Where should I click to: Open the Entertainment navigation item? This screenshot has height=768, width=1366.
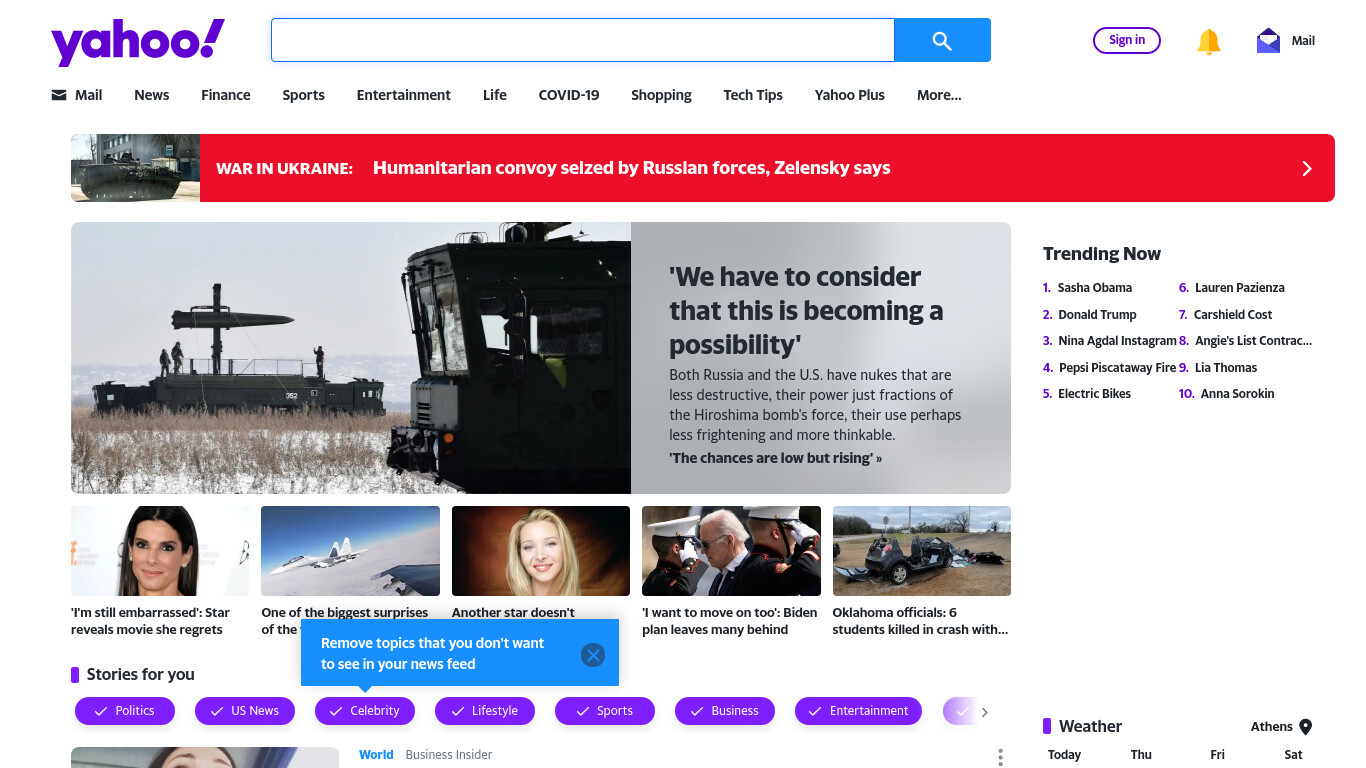(x=404, y=95)
